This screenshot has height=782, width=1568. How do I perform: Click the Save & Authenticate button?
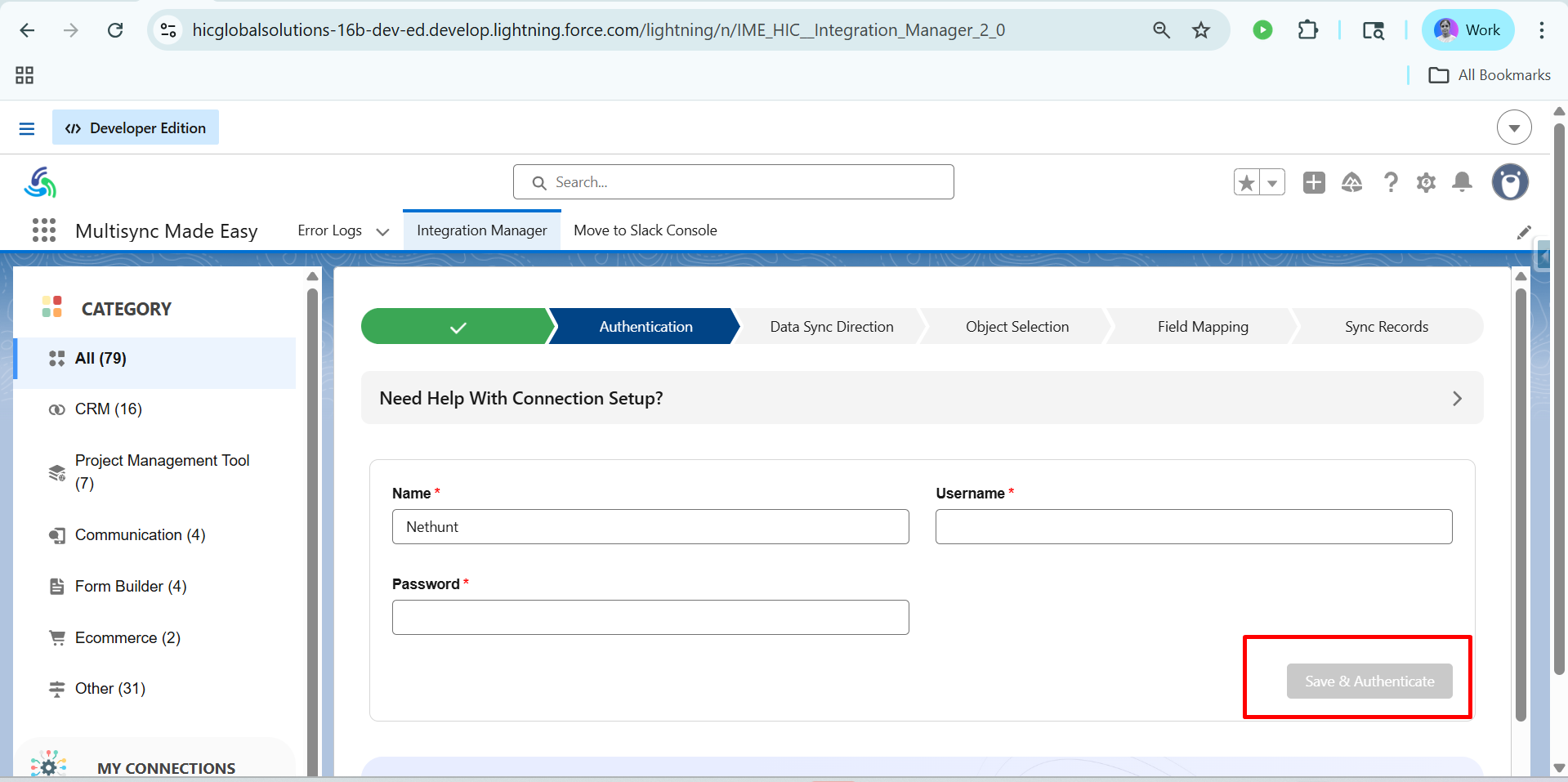tap(1369, 681)
